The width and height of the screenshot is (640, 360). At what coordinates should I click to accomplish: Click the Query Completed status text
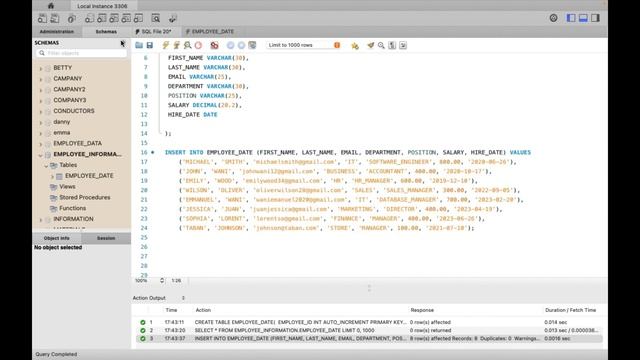[56, 354]
